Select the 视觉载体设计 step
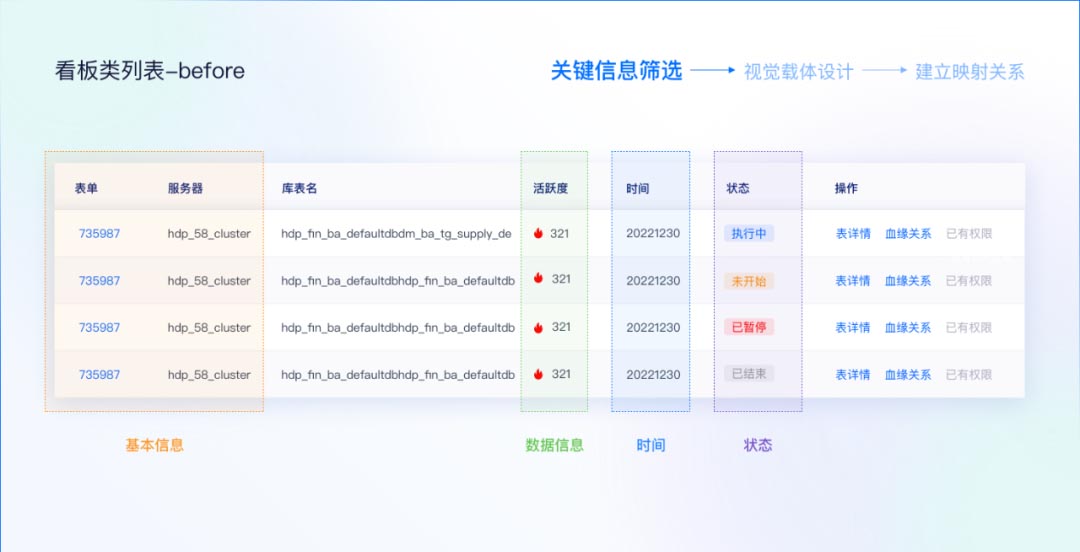Screen dimensions: 1080x552 click(799, 72)
